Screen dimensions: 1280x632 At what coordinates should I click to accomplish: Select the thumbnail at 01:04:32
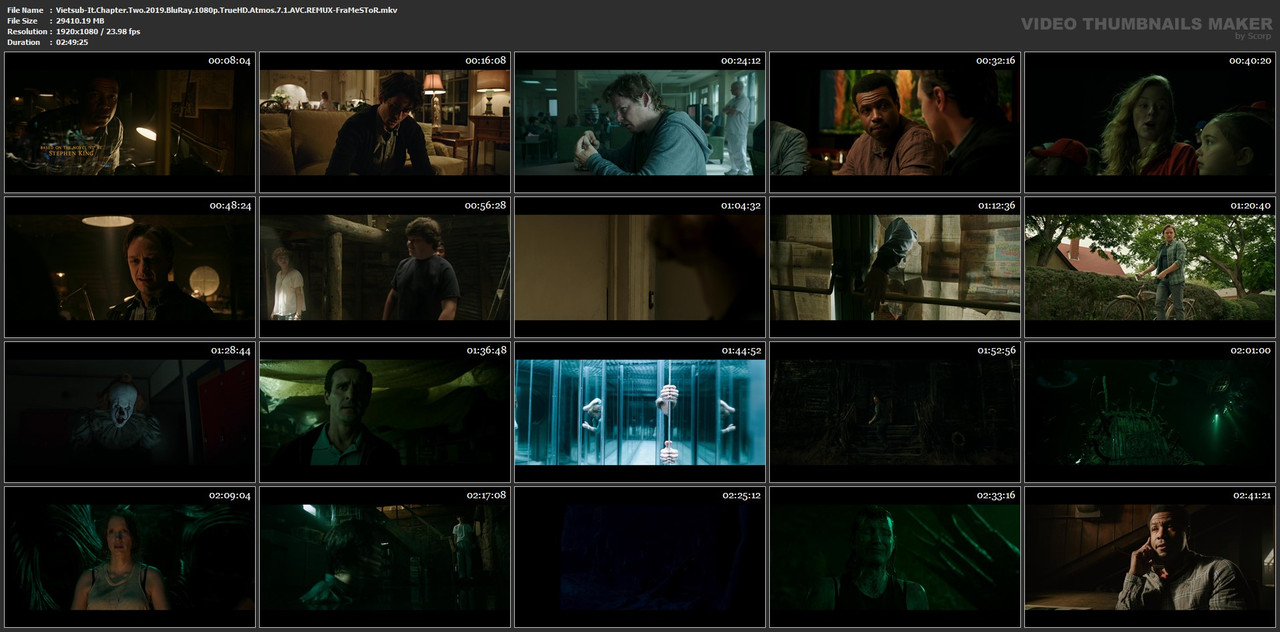pos(640,267)
